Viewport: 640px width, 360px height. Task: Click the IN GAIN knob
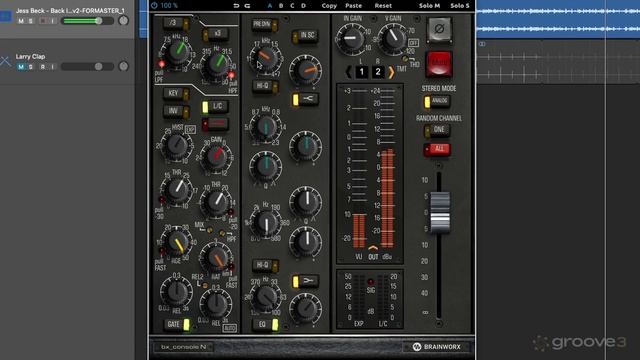click(351, 39)
